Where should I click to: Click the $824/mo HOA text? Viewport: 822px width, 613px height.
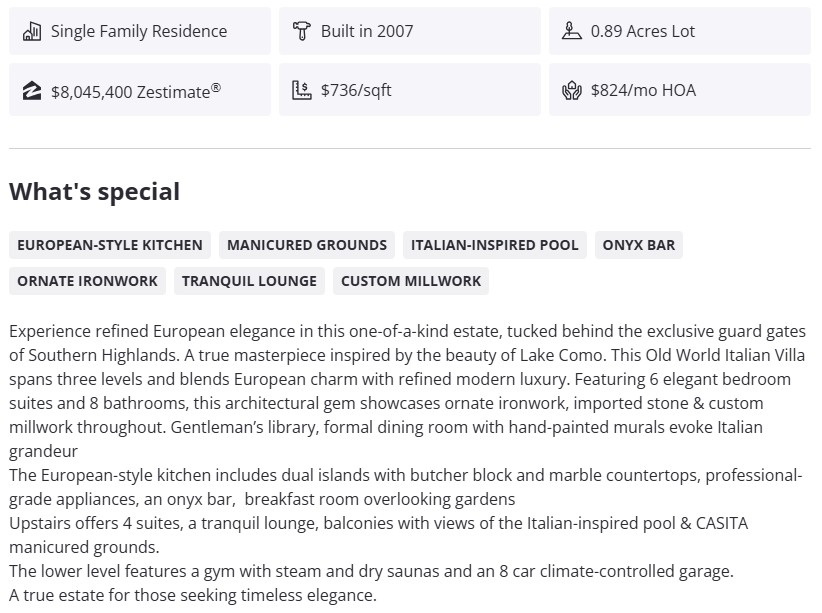coord(643,91)
